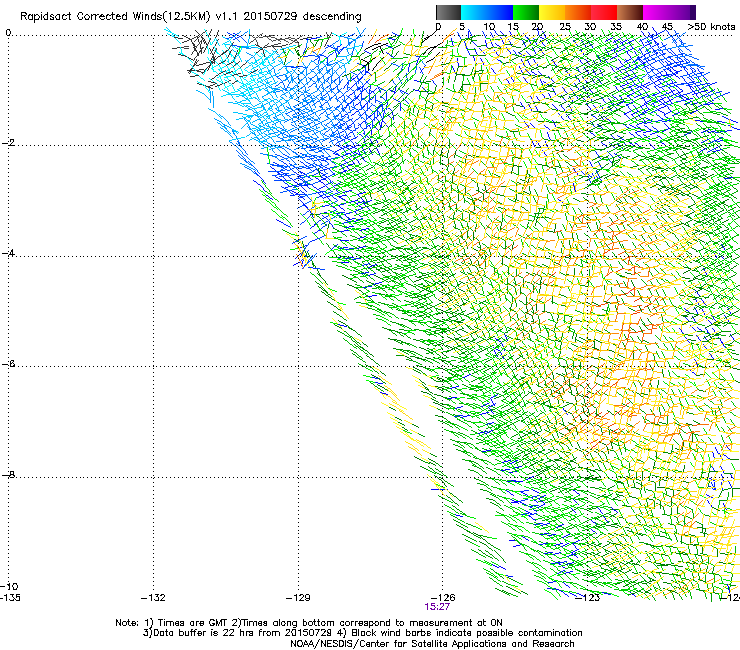The width and height of the screenshot is (740, 650).
Task: Click the plot title text 'Rapidscat Corrected Winds'
Action: 92,16
